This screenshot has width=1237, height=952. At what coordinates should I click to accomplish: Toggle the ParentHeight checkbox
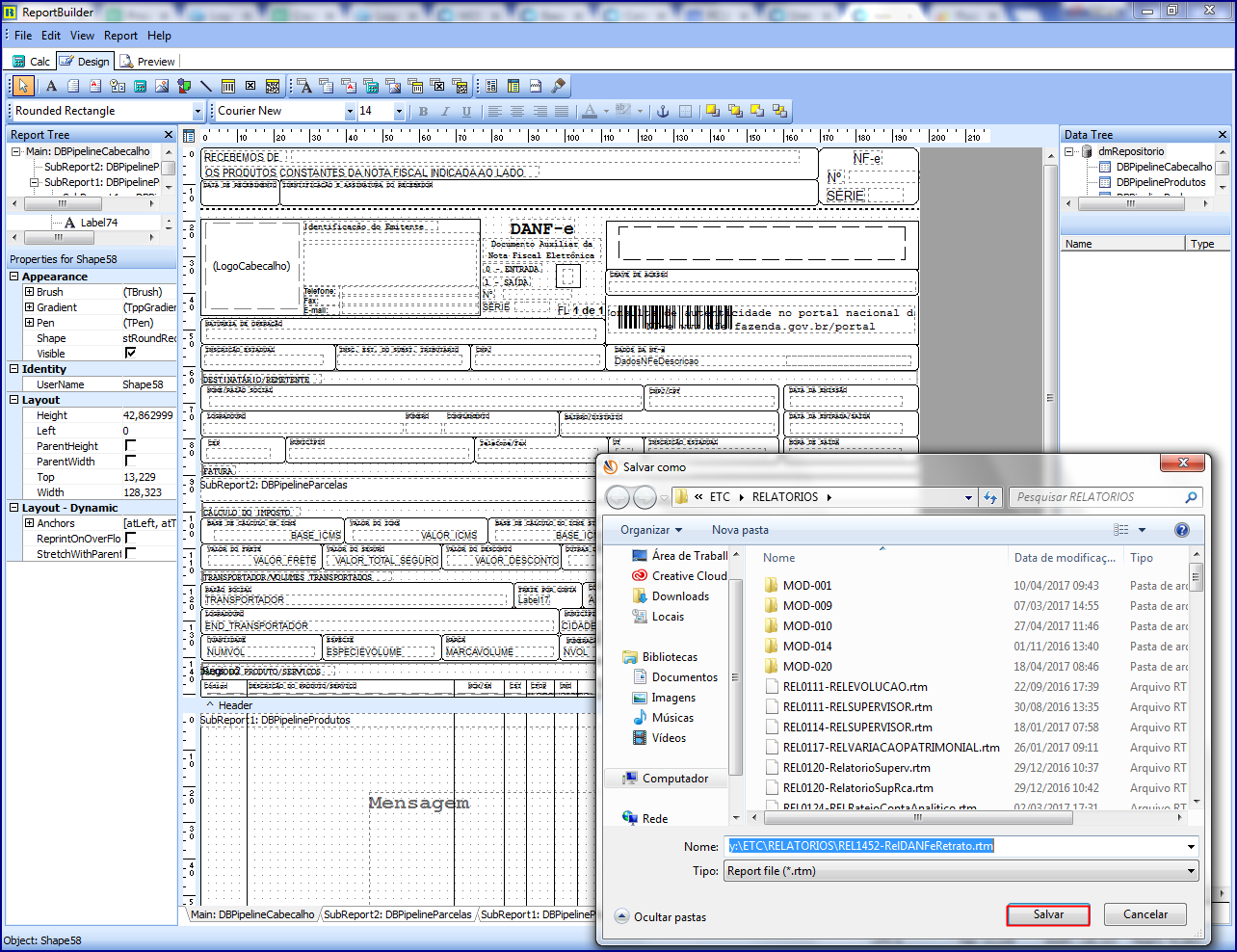point(130,446)
